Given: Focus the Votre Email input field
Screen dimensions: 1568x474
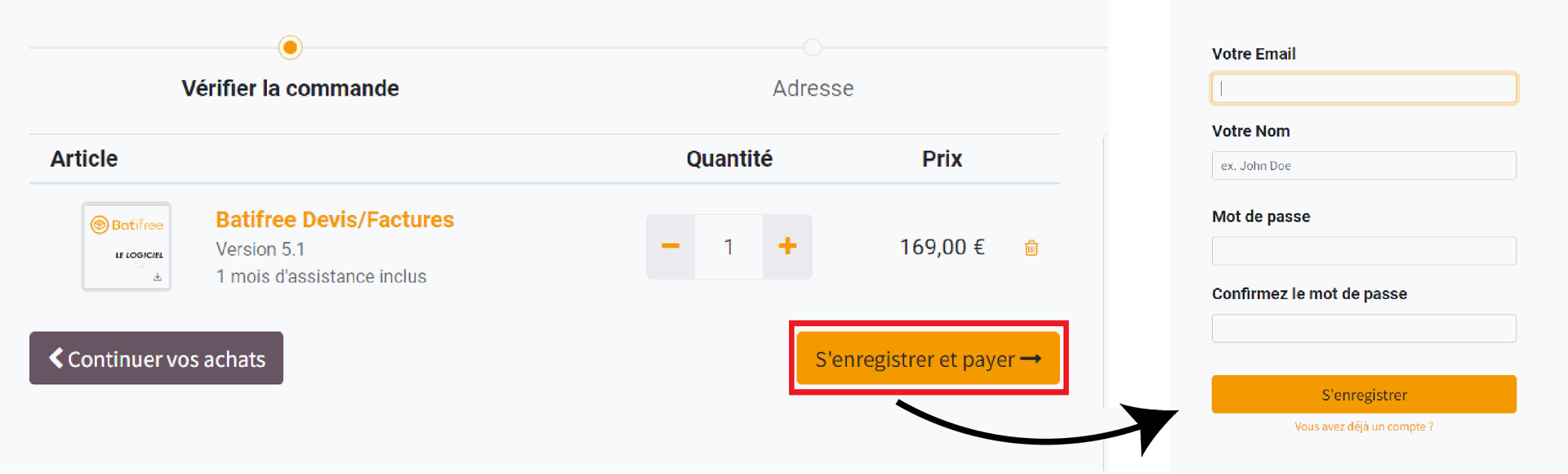Looking at the screenshot, I should click(1364, 88).
